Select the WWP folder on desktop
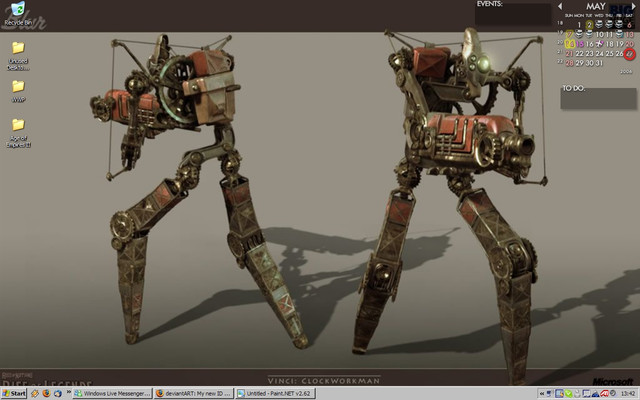This screenshot has width=640, height=400. [x=18, y=91]
